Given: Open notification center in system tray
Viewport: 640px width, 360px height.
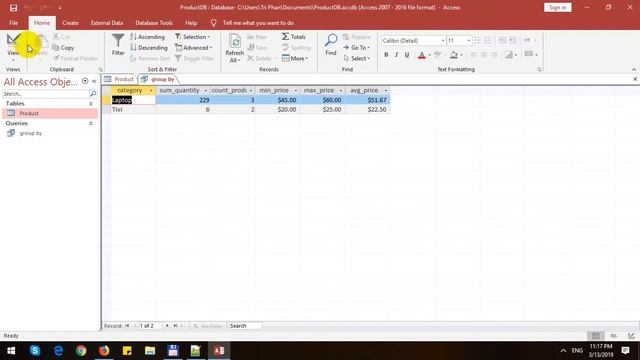Looking at the screenshot, I should [625, 351].
